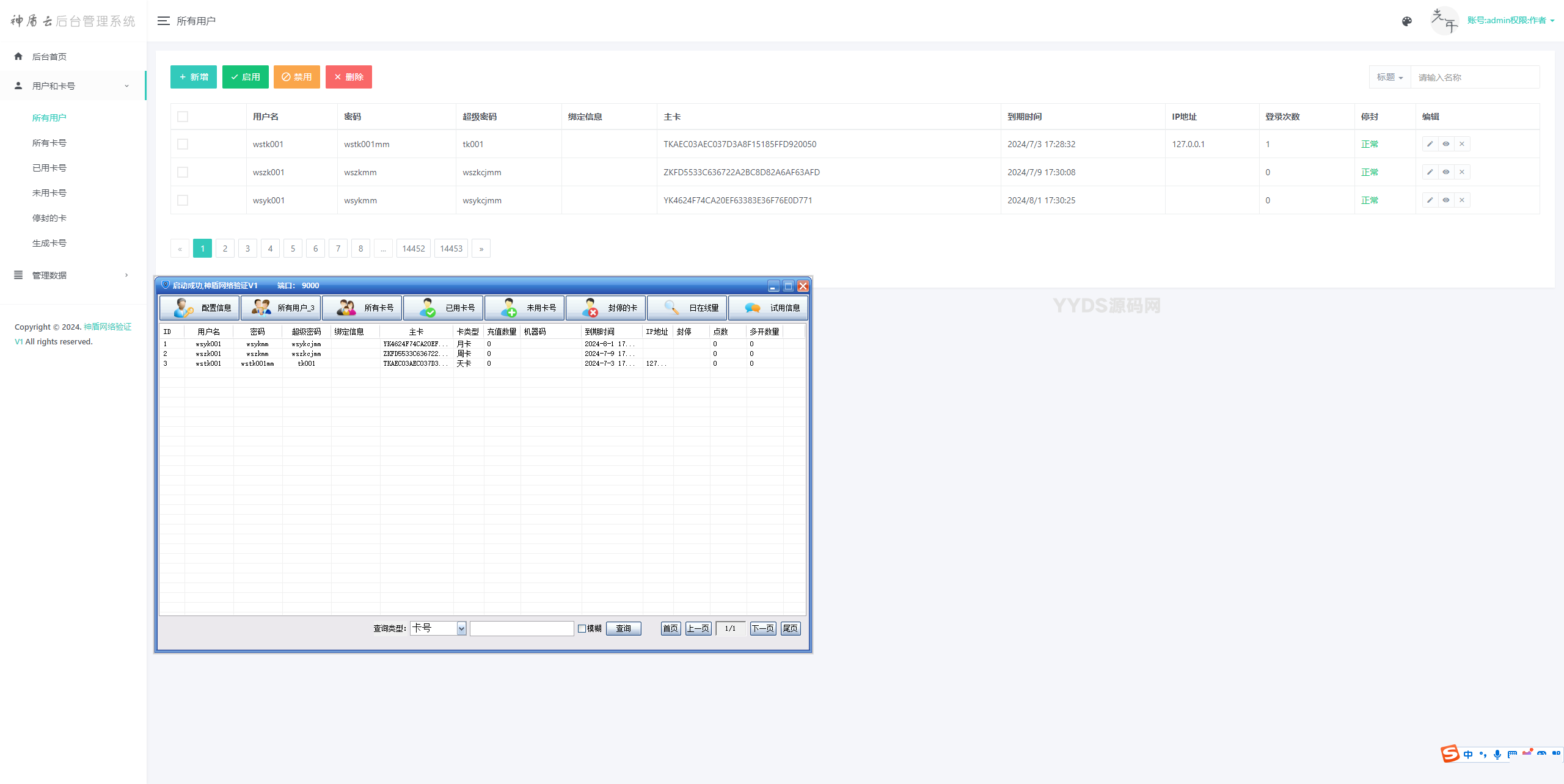The image size is (1564, 784).
Task: View wszk001 details with eye icon
Action: click(1445, 172)
